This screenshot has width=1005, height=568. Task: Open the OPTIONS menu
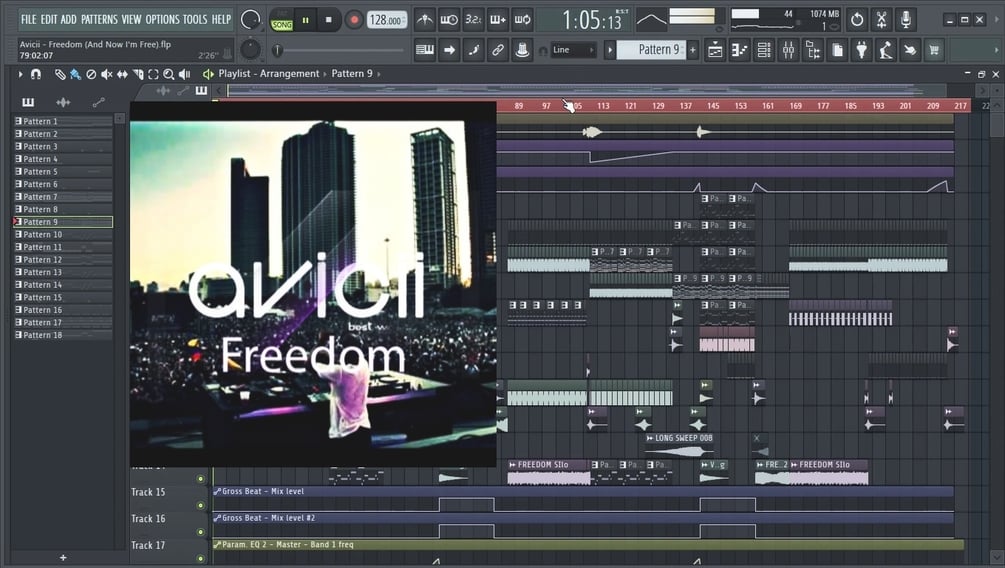[x=162, y=19]
